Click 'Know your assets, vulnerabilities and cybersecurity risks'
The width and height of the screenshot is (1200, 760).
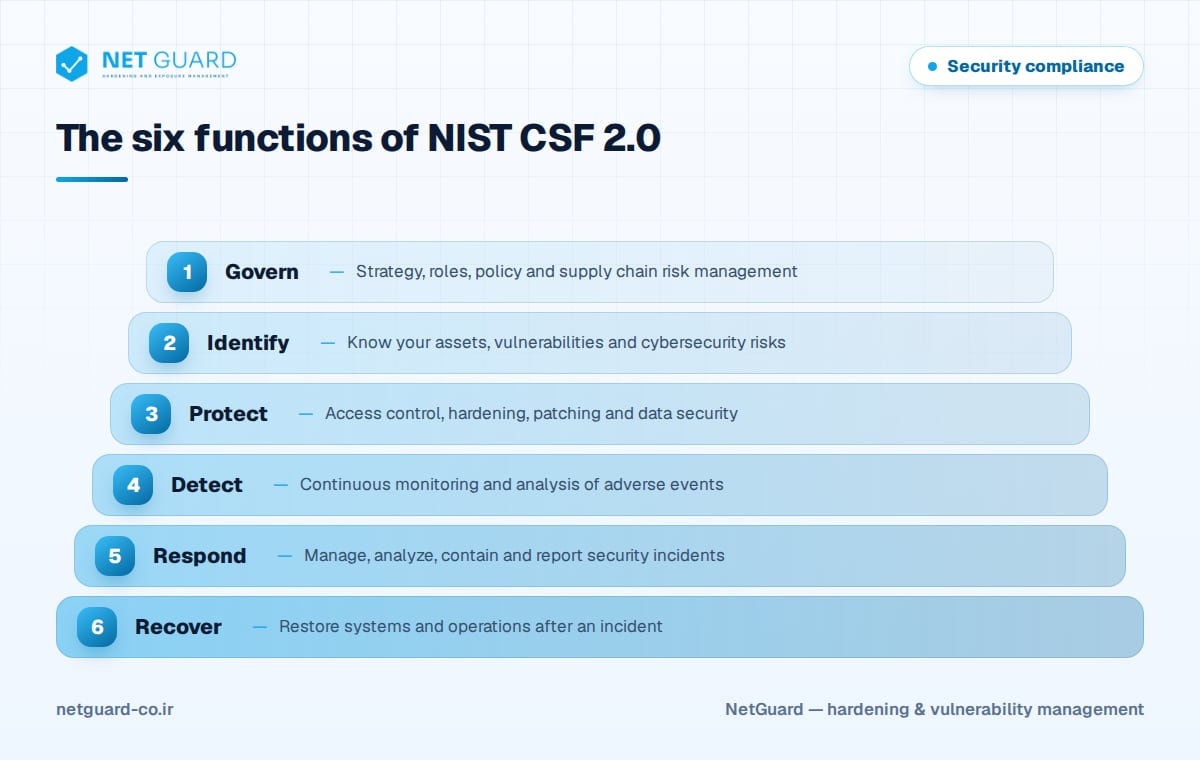point(566,342)
